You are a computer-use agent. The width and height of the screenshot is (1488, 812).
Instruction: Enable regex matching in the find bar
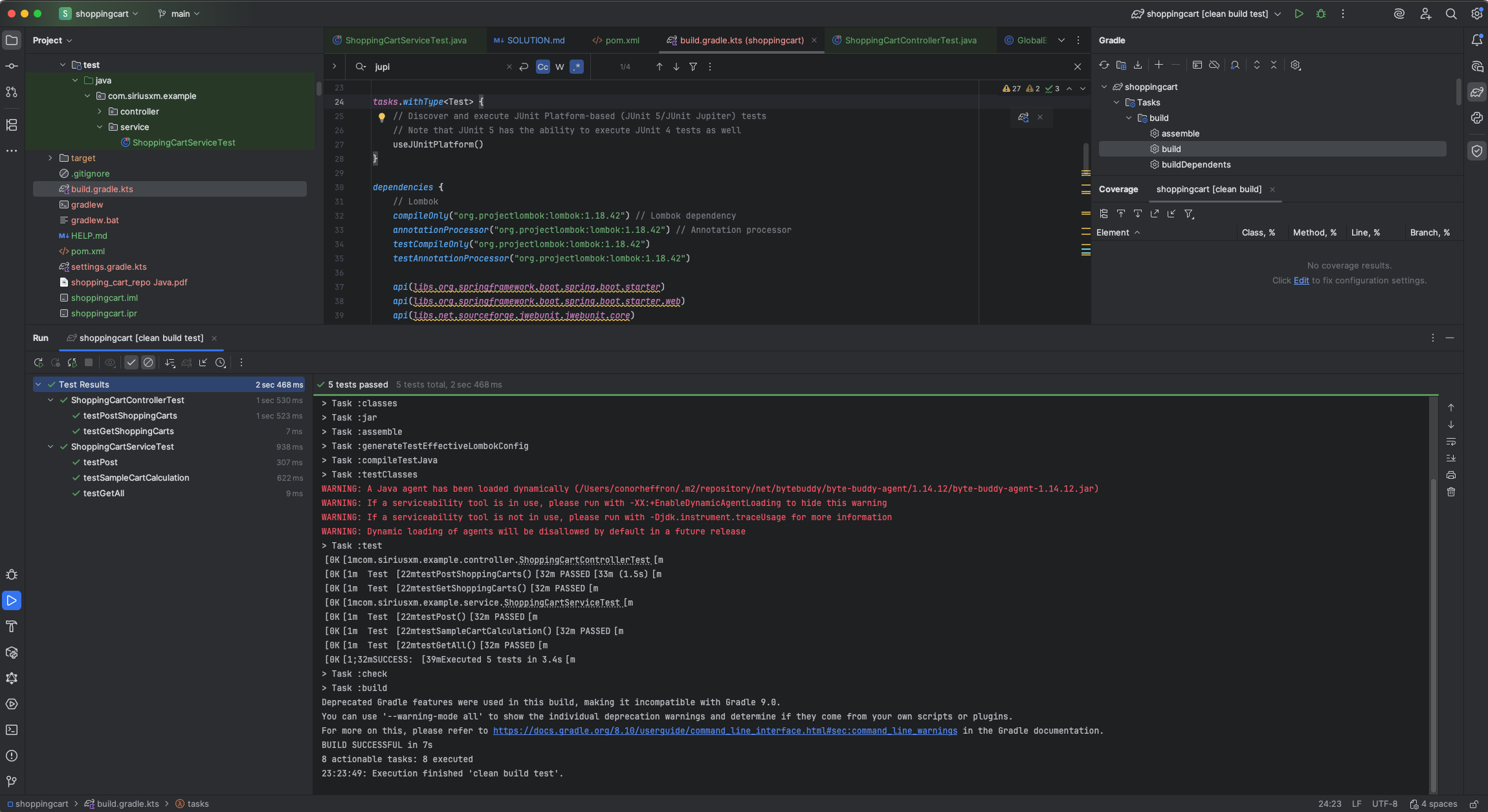576,66
